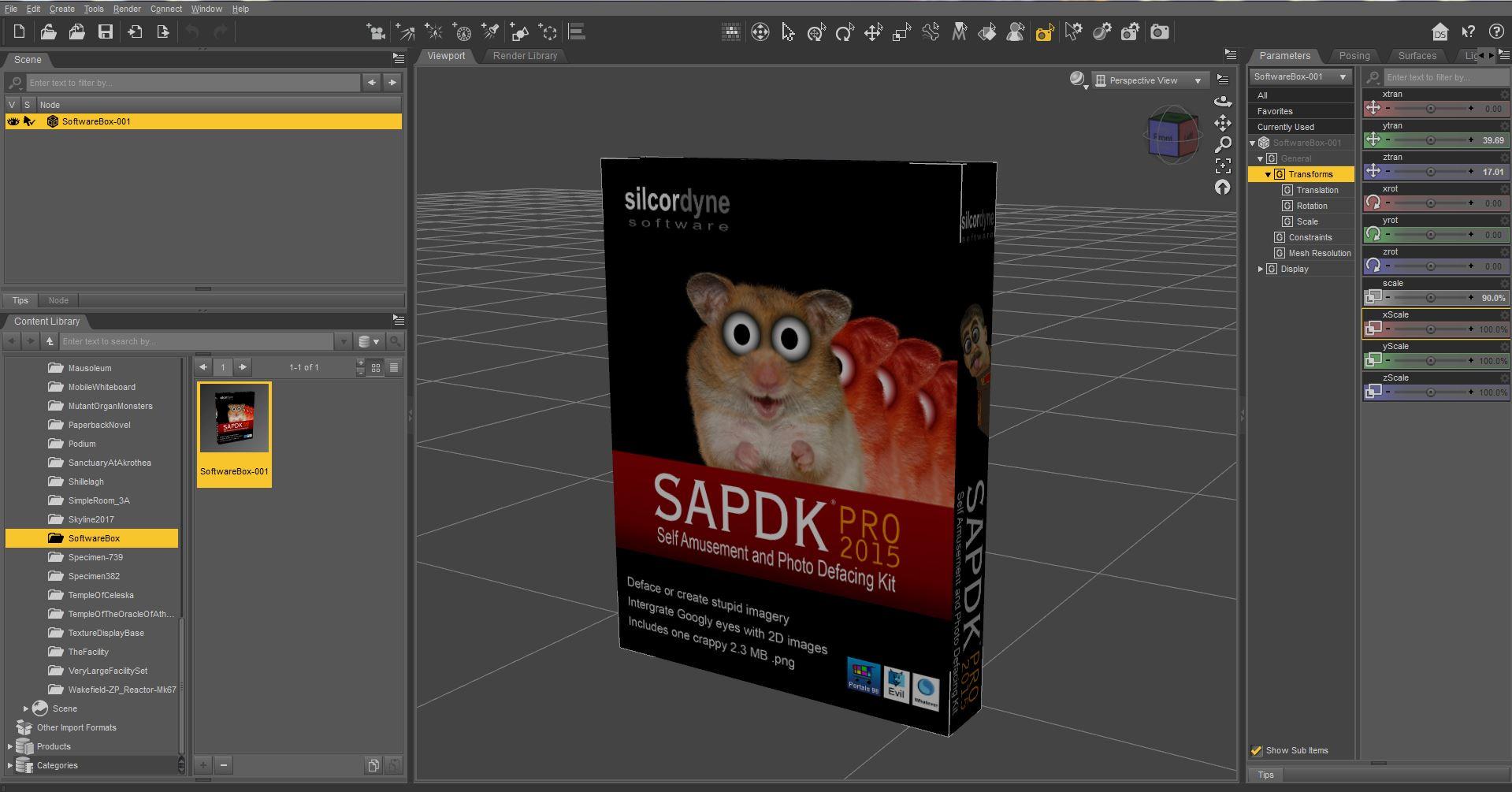
Task: Switch Content Library to grid view
Action: (x=376, y=367)
